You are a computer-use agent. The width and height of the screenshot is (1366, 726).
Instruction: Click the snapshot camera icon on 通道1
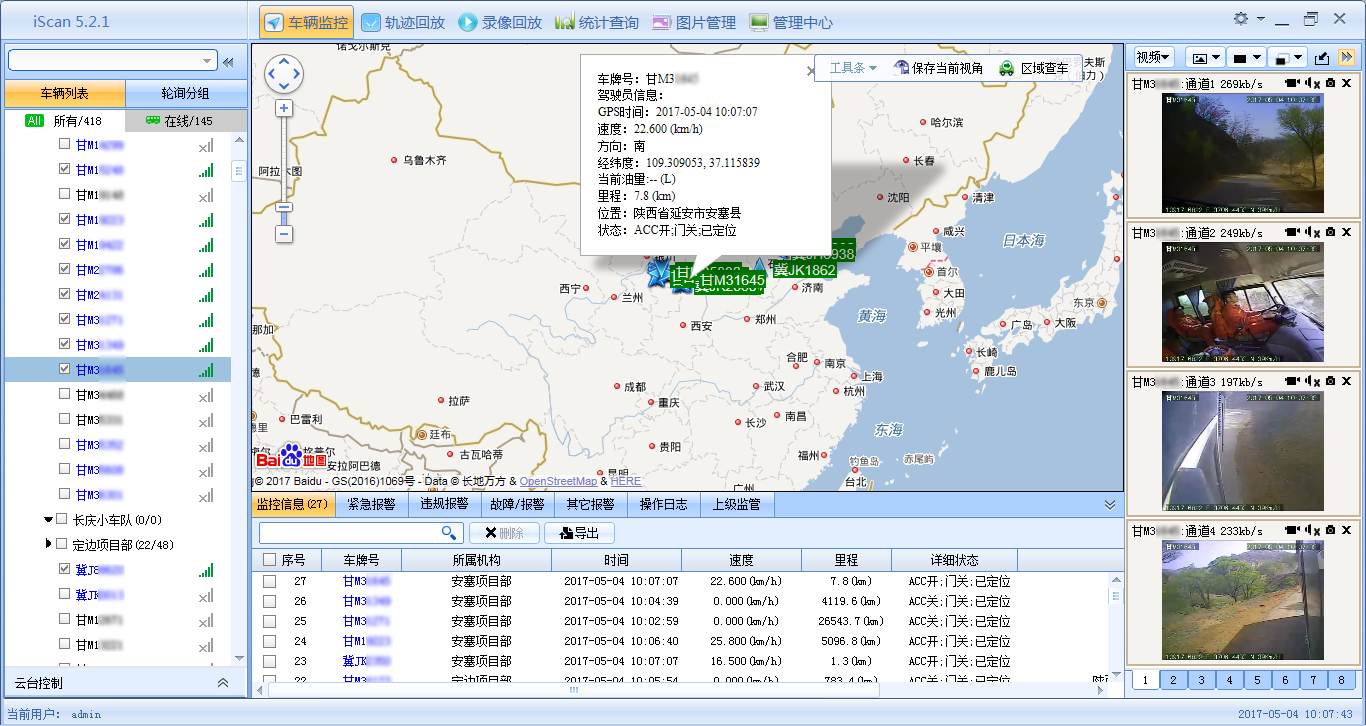coord(1330,84)
